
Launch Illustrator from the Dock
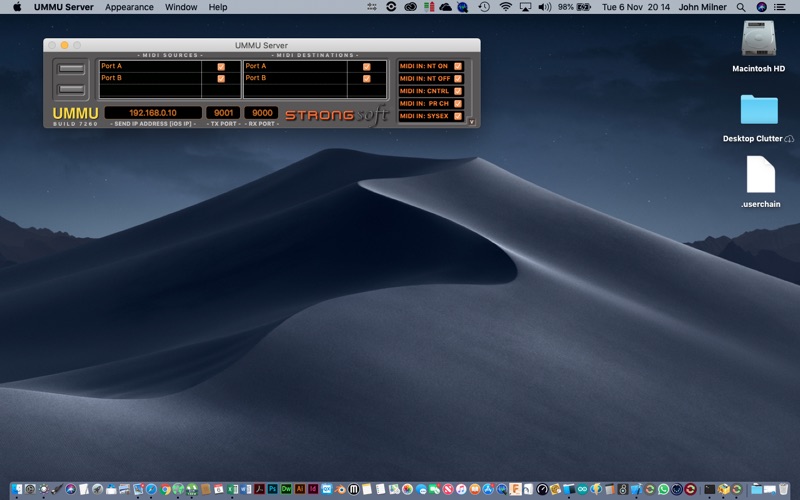[x=299, y=489]
